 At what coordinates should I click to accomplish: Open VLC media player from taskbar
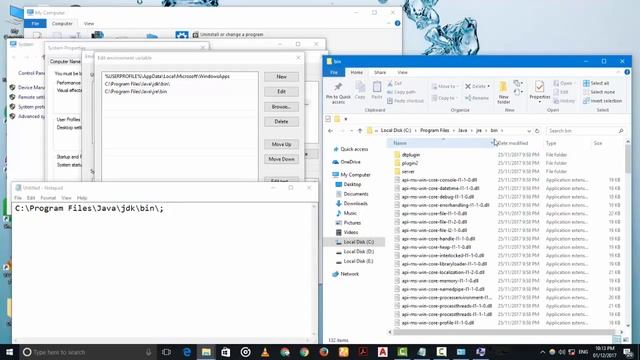(265, 352)
